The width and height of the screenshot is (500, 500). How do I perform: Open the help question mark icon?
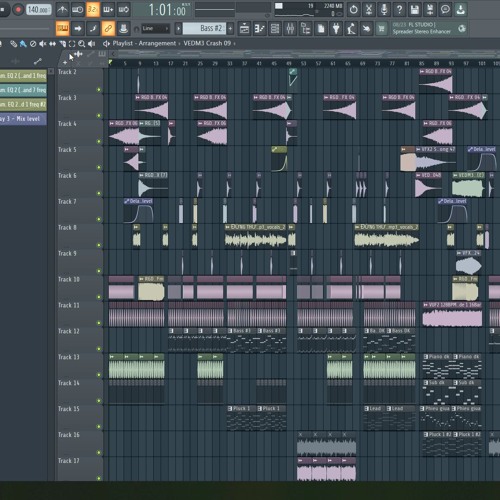(x=399, y=10)
